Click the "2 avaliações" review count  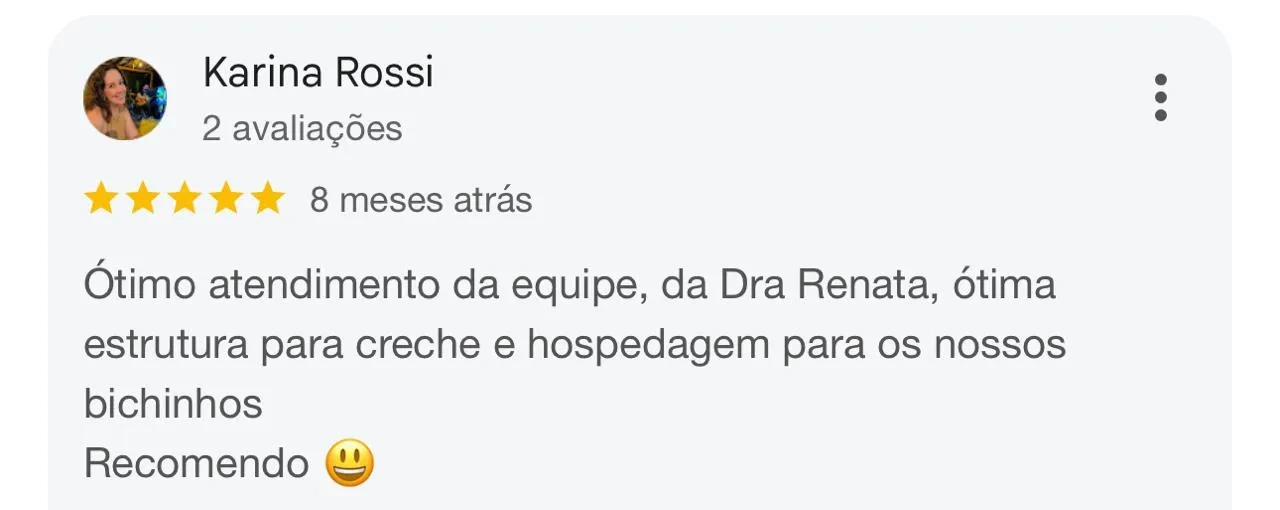(x=302, y=129)
